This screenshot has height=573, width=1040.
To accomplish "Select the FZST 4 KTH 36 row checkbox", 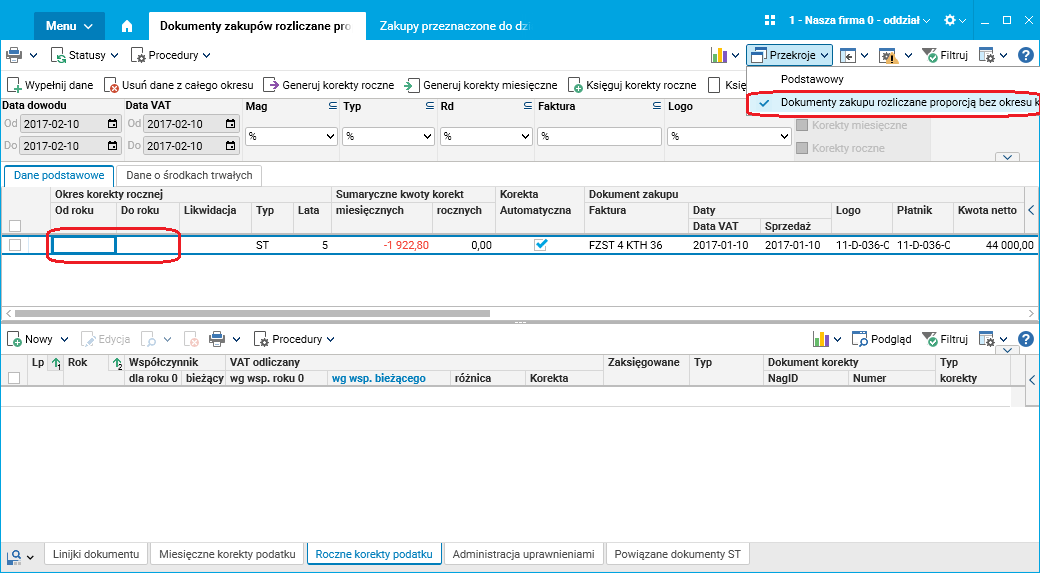I will pos(15,245).
